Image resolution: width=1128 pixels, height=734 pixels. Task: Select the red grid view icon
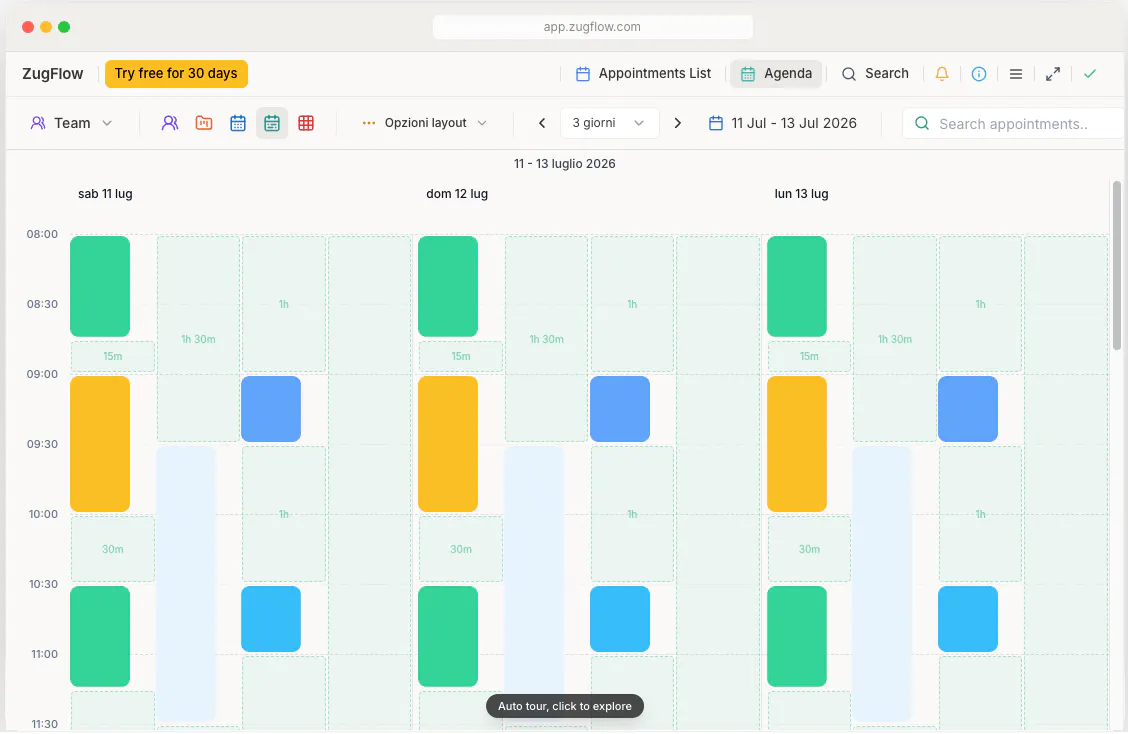tap(306, 123)
